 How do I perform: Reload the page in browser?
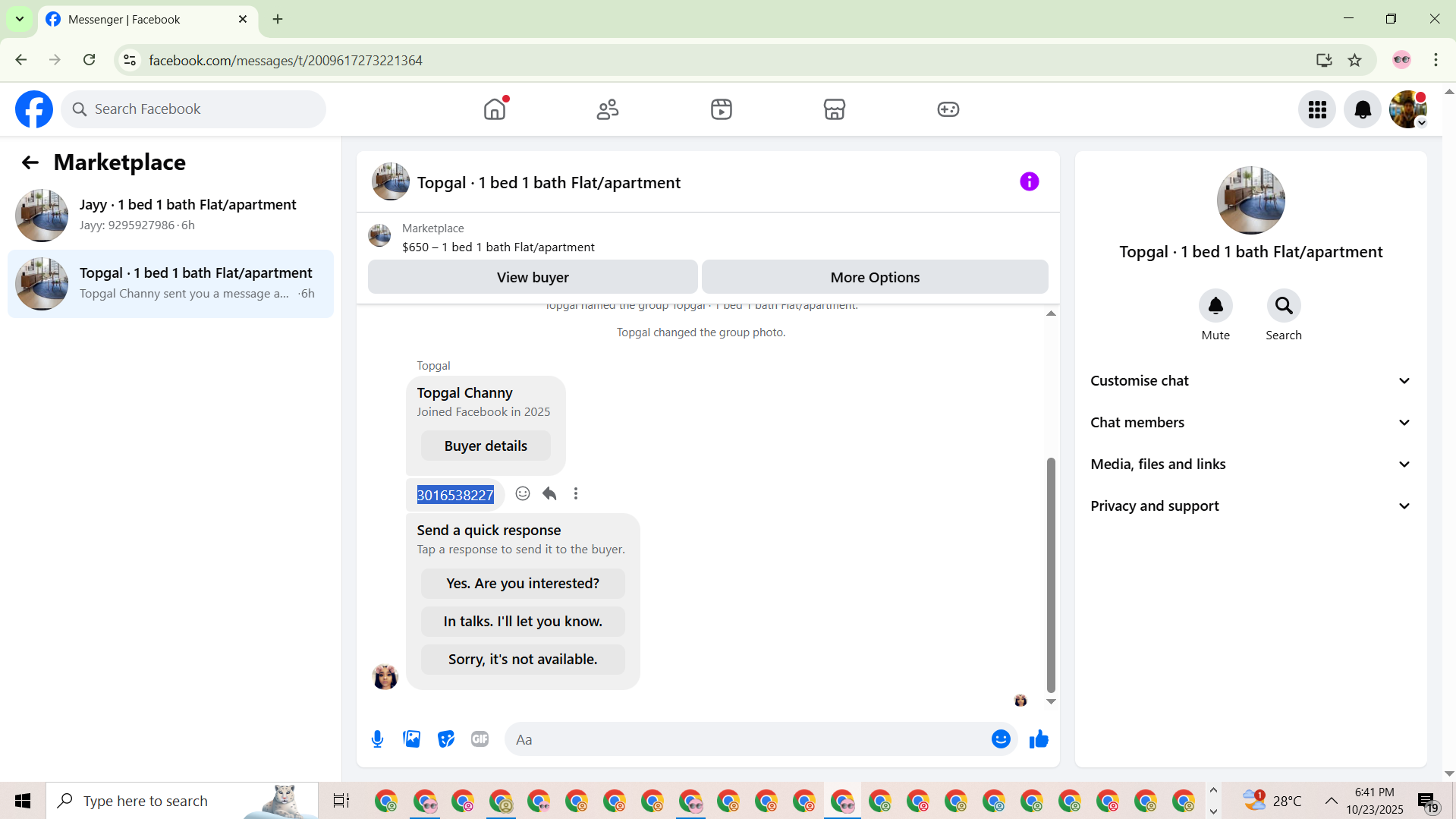tap(90, 60)
